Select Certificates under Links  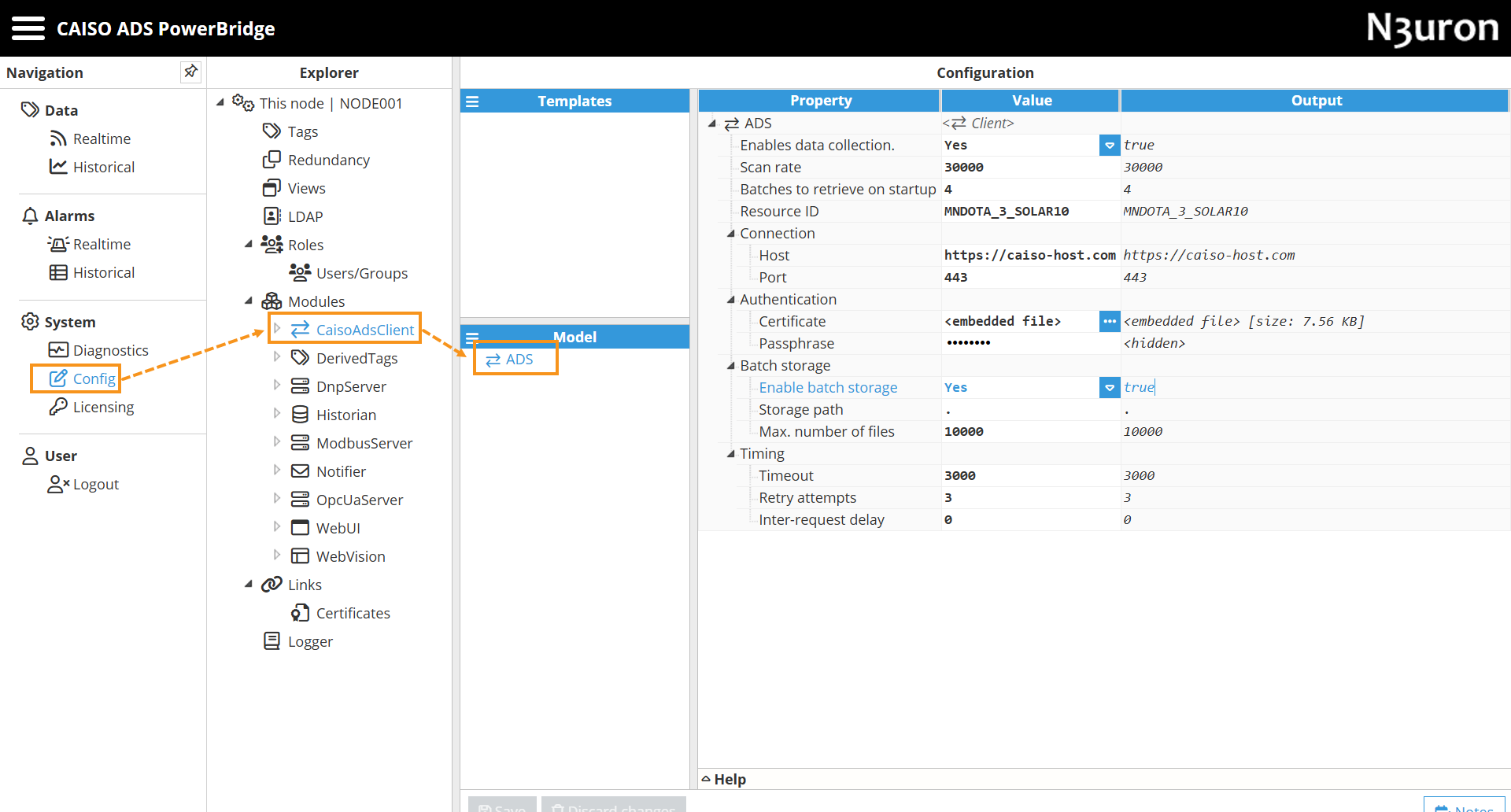pos(341,613)
